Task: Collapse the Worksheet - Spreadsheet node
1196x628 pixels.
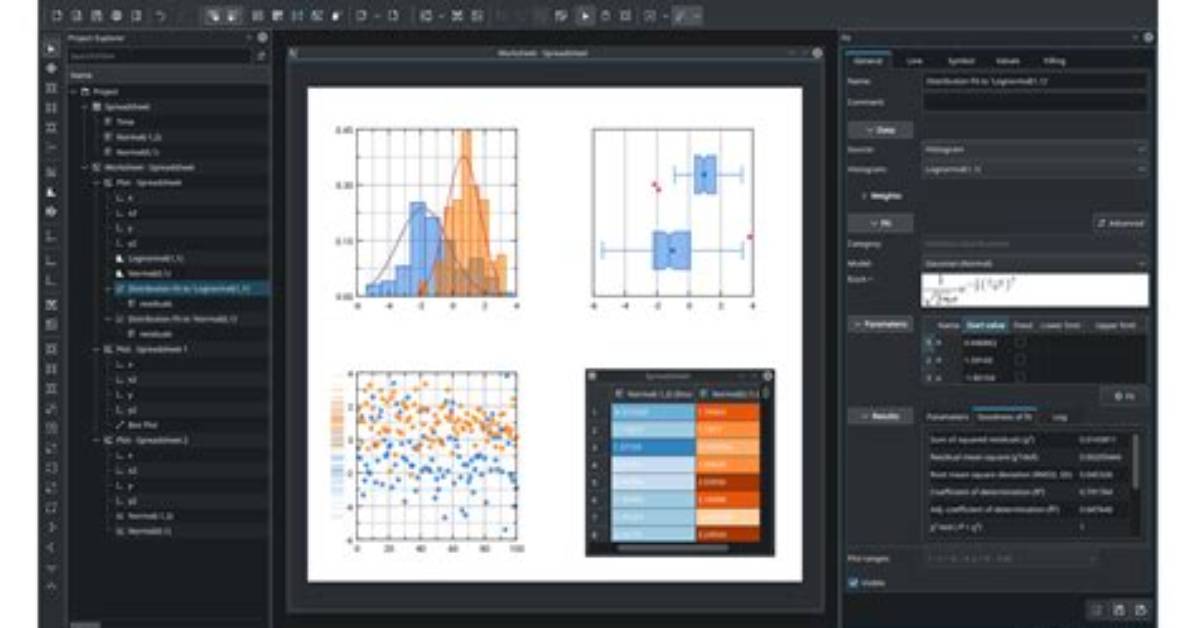Action: [85, 167]
